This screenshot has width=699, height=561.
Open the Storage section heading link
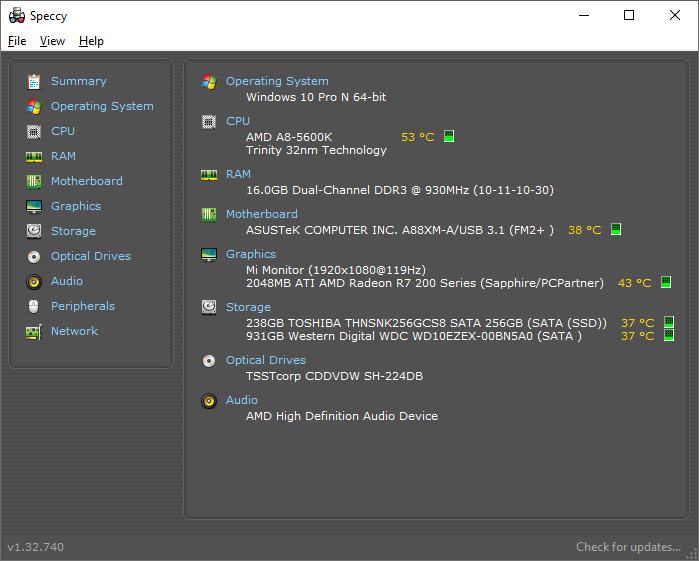(248, 307)
